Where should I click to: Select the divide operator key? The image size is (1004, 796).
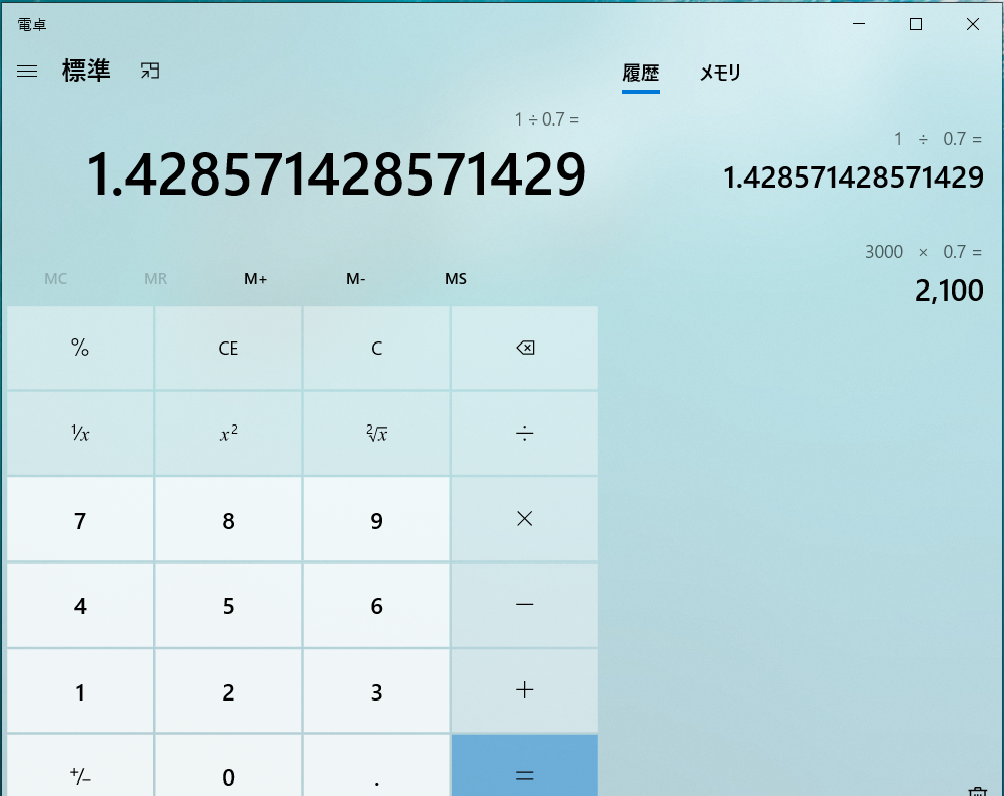pos(525,434)
